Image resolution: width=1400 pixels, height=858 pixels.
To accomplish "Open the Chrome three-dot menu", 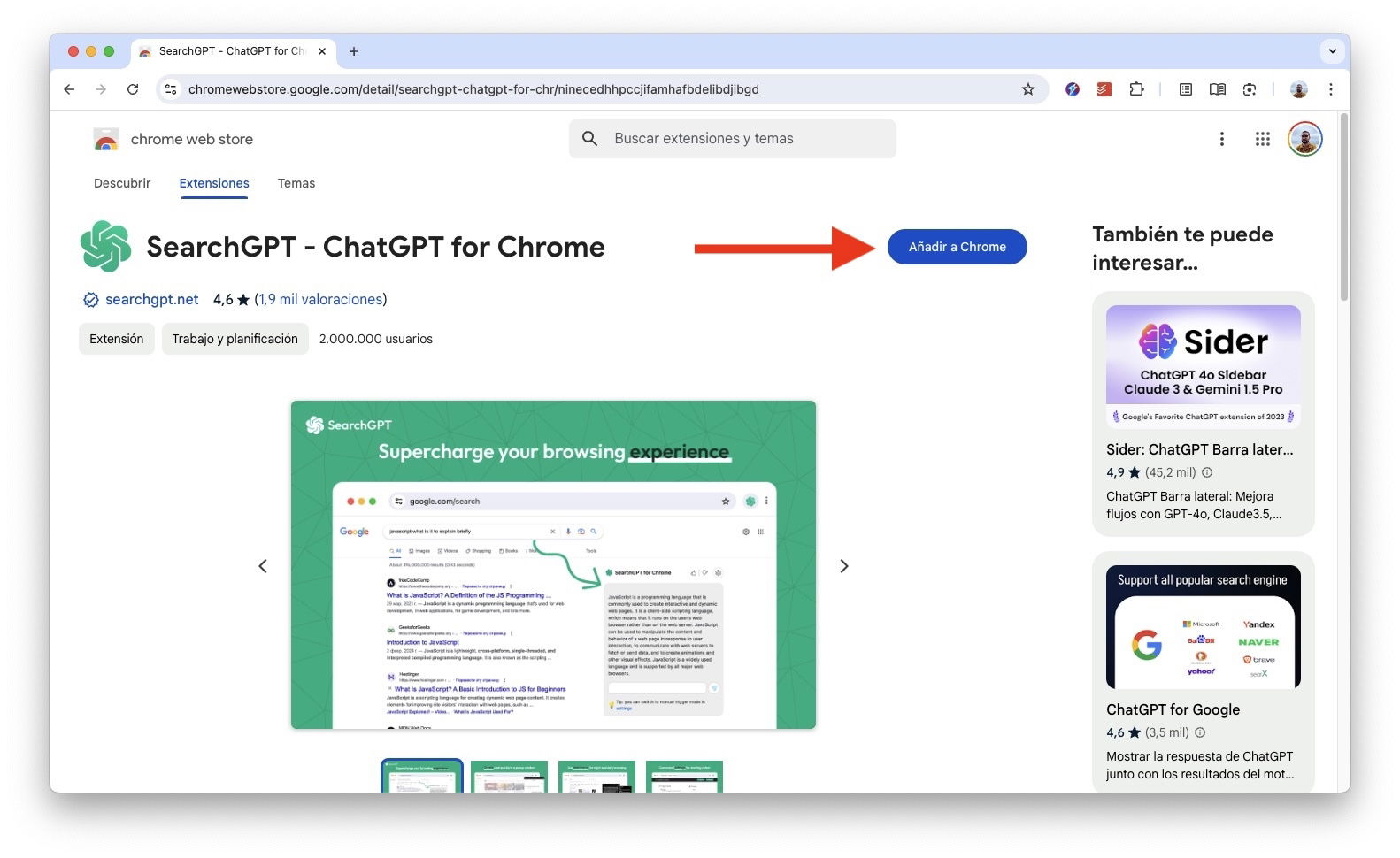I will 1330,89.
